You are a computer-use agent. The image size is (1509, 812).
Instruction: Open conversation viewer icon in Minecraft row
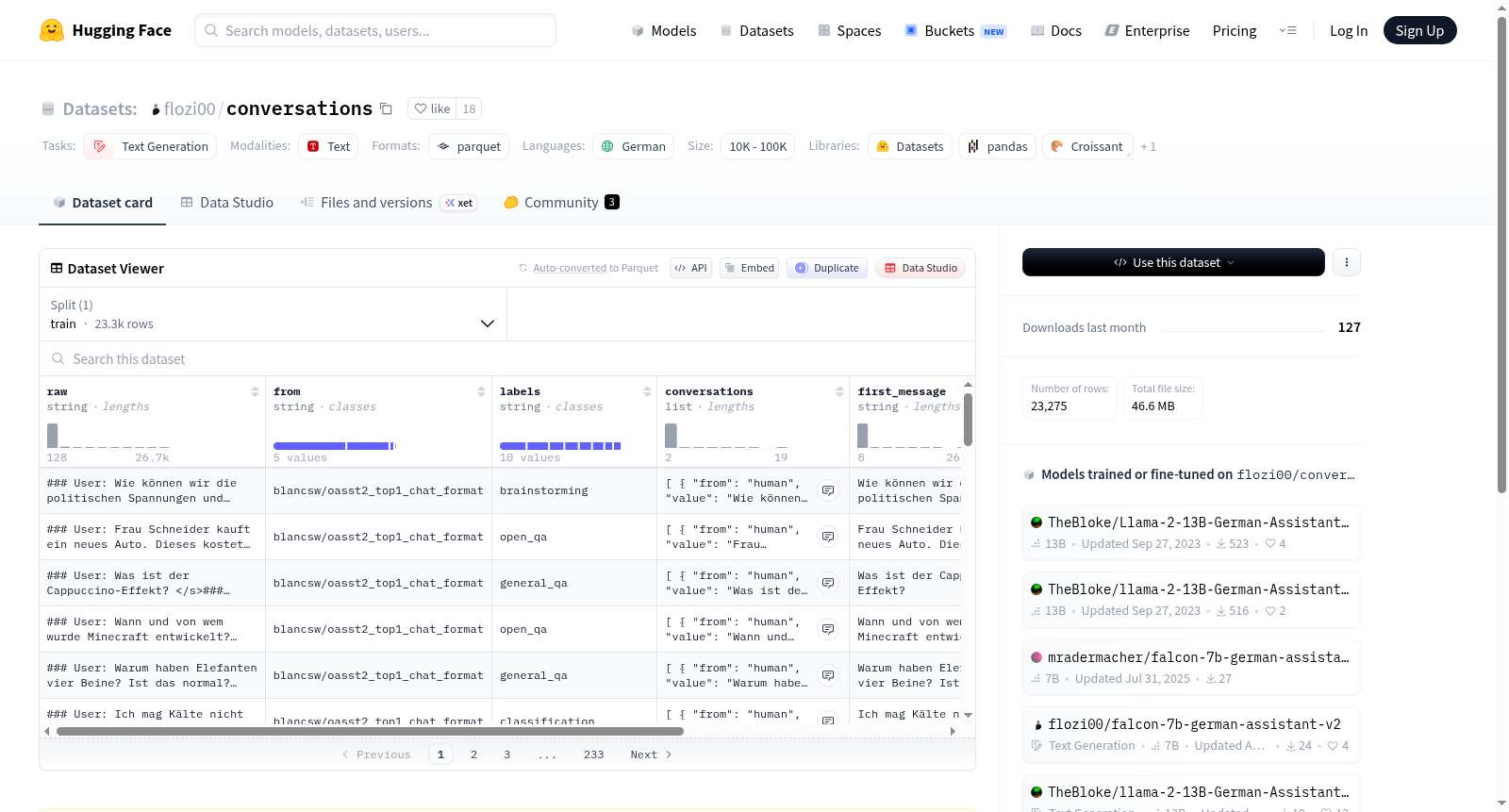[x=828, y=629]
